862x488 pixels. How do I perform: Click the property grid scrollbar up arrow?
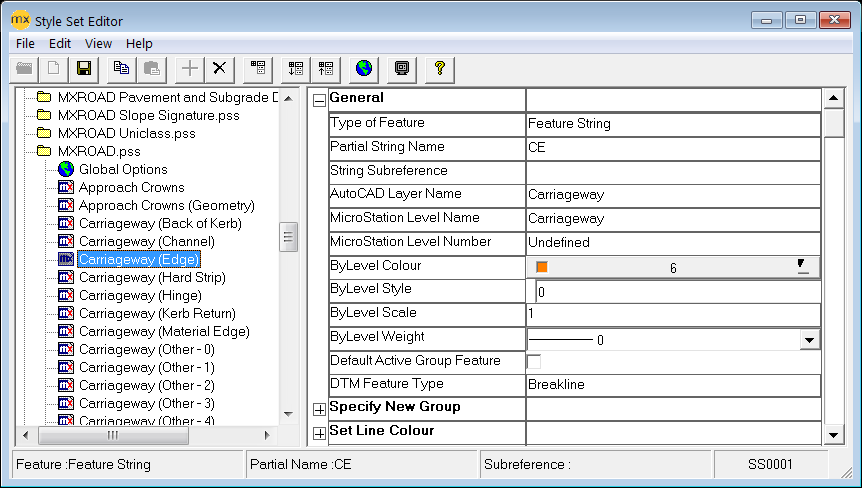click(833, 98)
